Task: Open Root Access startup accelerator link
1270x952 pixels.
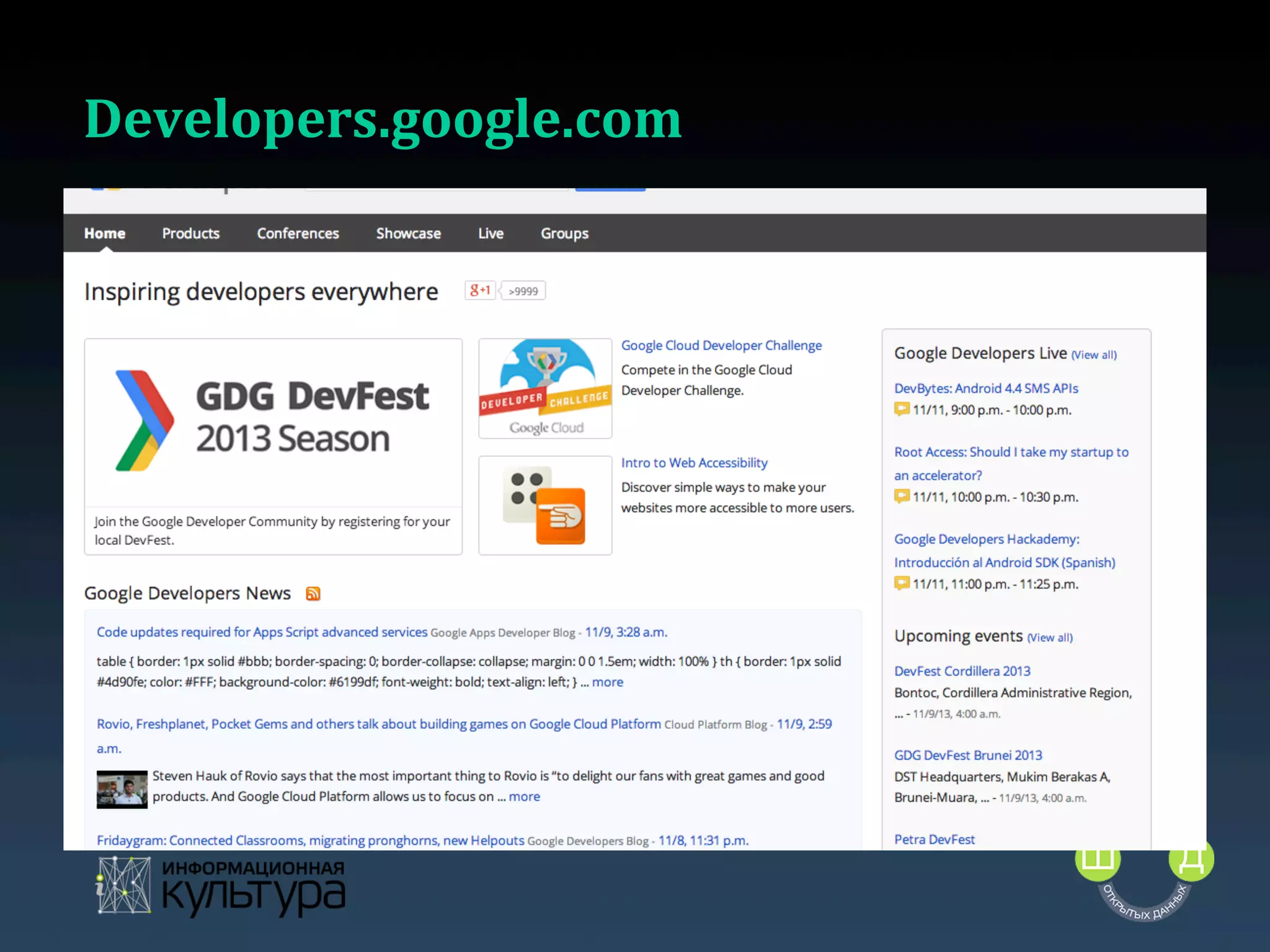Action: click(x=1011, y=464)
